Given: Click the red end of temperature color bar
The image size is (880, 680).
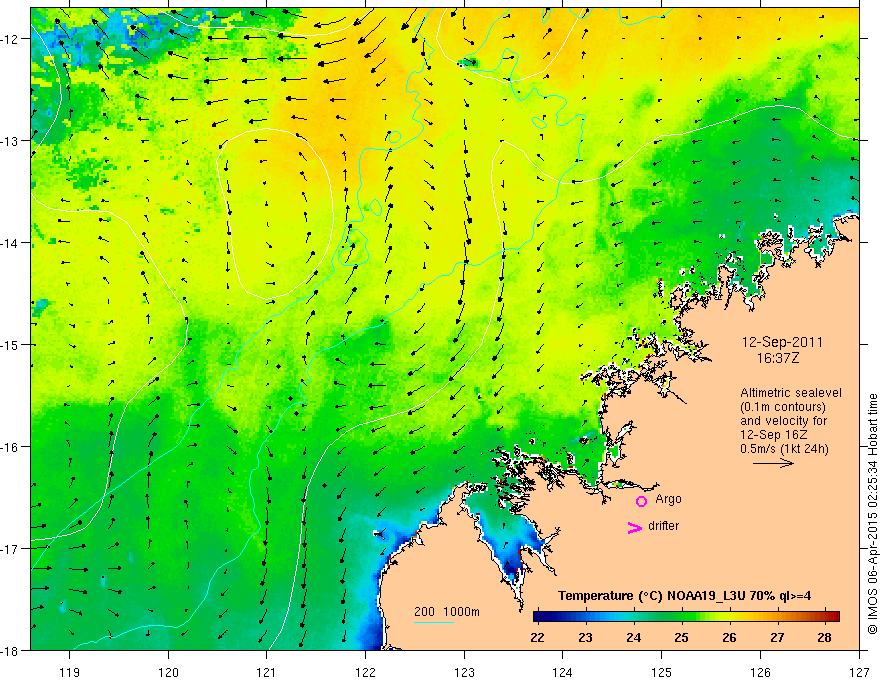Looking at the screenshot, I should (x=834, y=616).
